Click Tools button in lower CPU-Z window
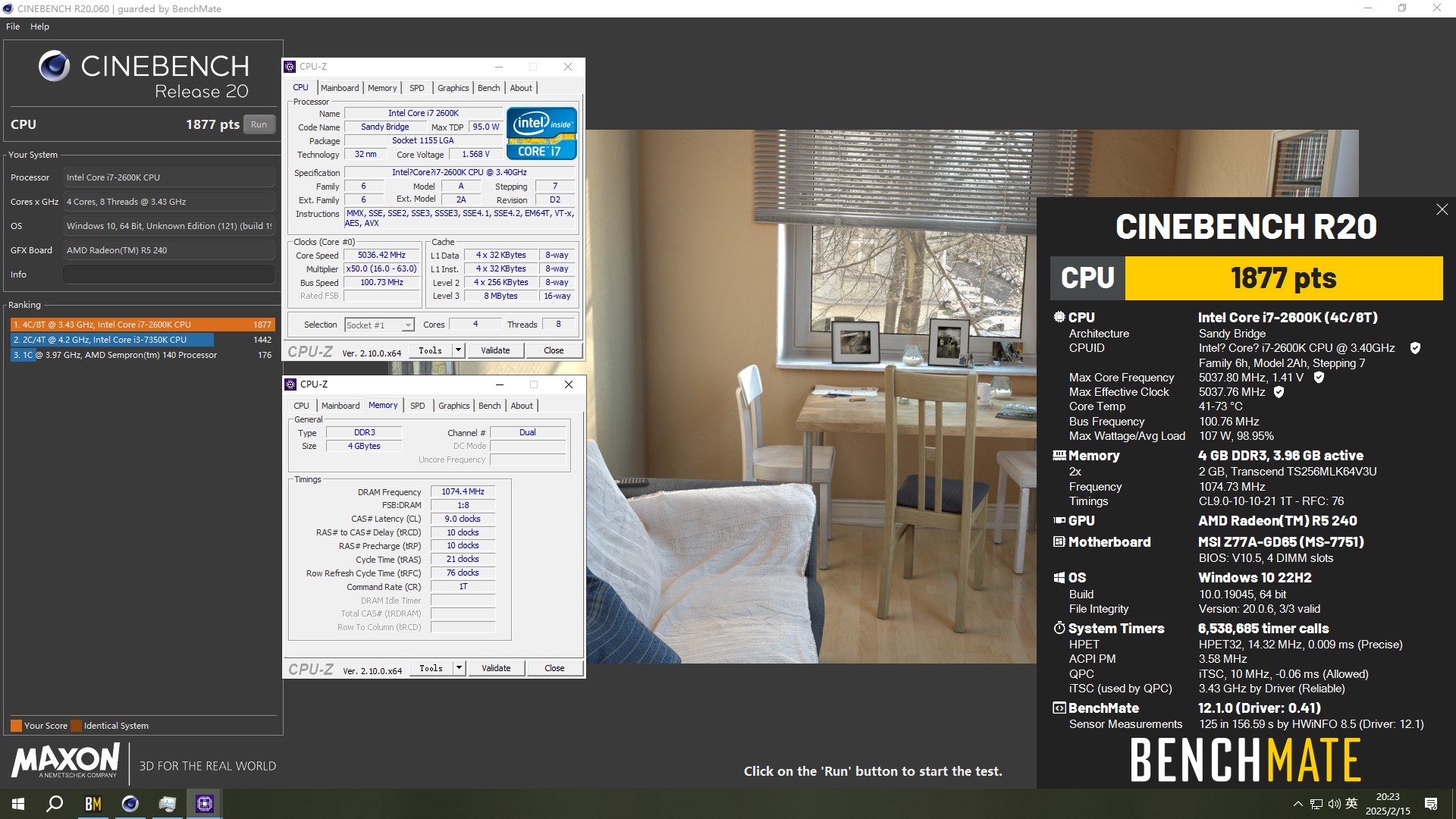 (431, 668)
